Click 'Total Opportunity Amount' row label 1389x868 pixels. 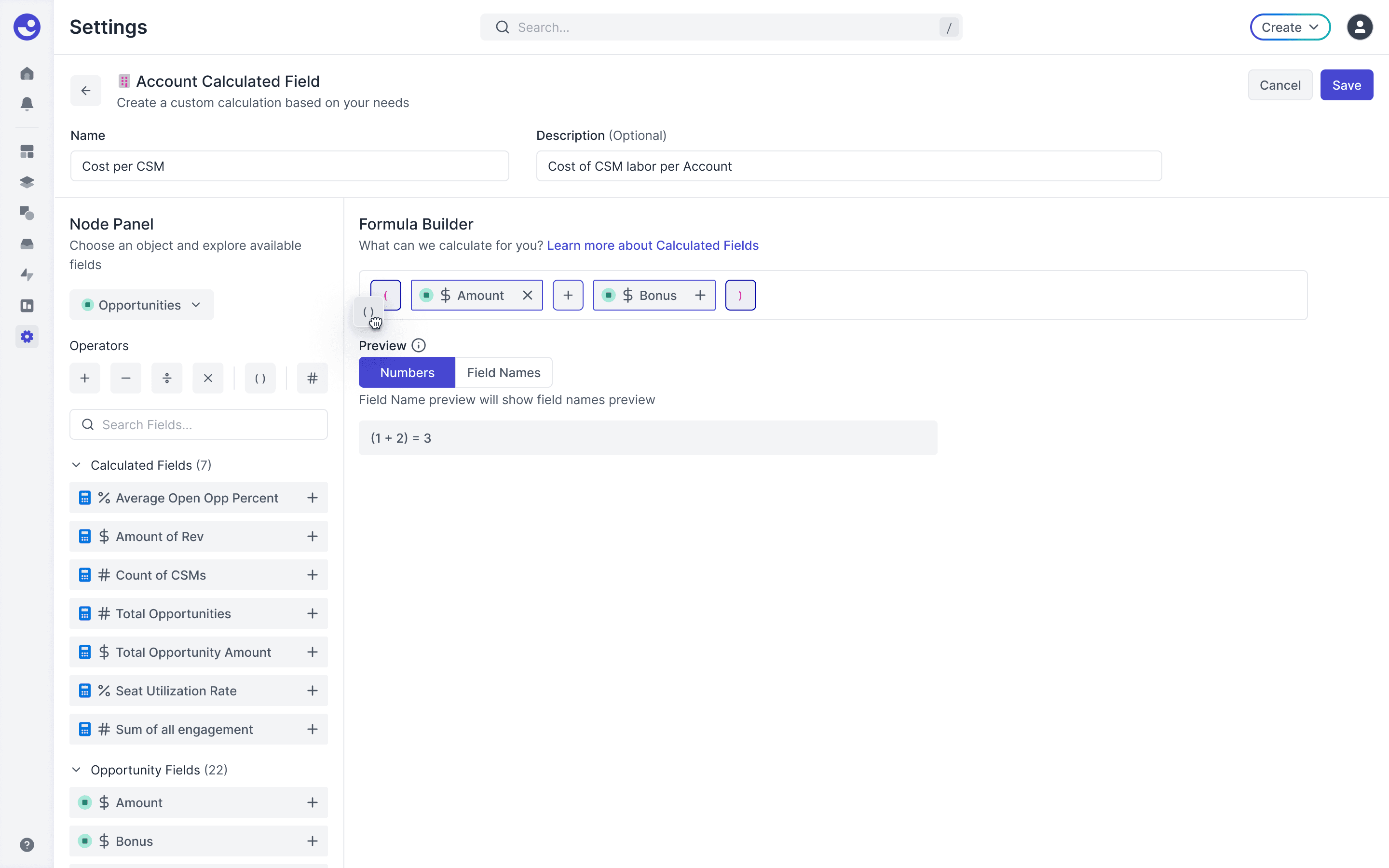pos(193,652)
